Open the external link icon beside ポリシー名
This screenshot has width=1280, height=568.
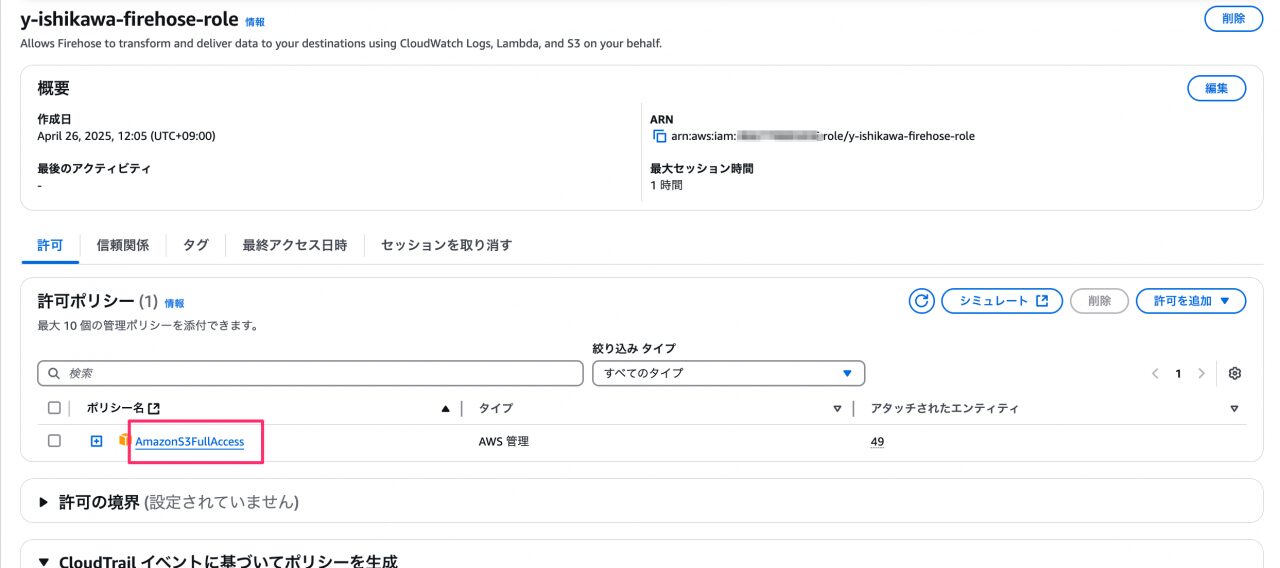[153, 408]
